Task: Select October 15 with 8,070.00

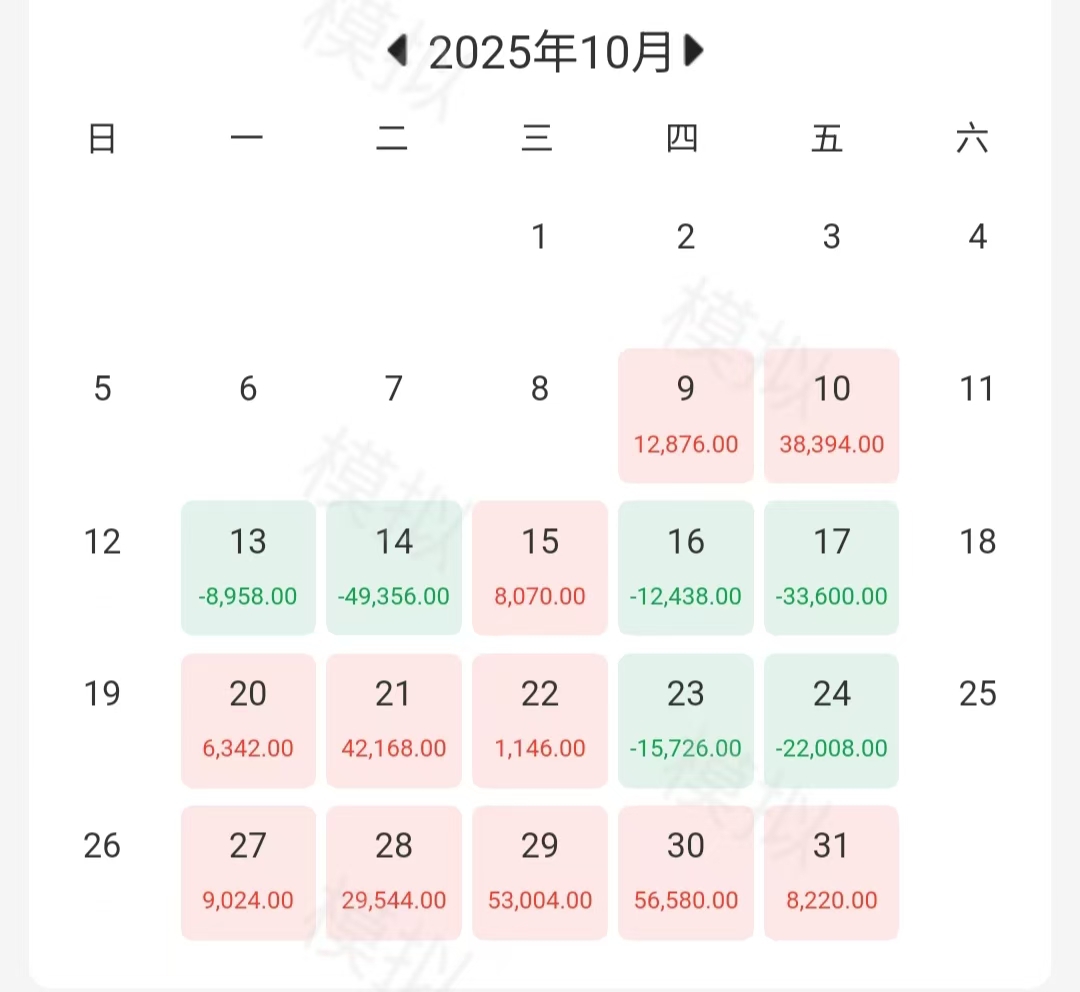Action: coord(540,567)
